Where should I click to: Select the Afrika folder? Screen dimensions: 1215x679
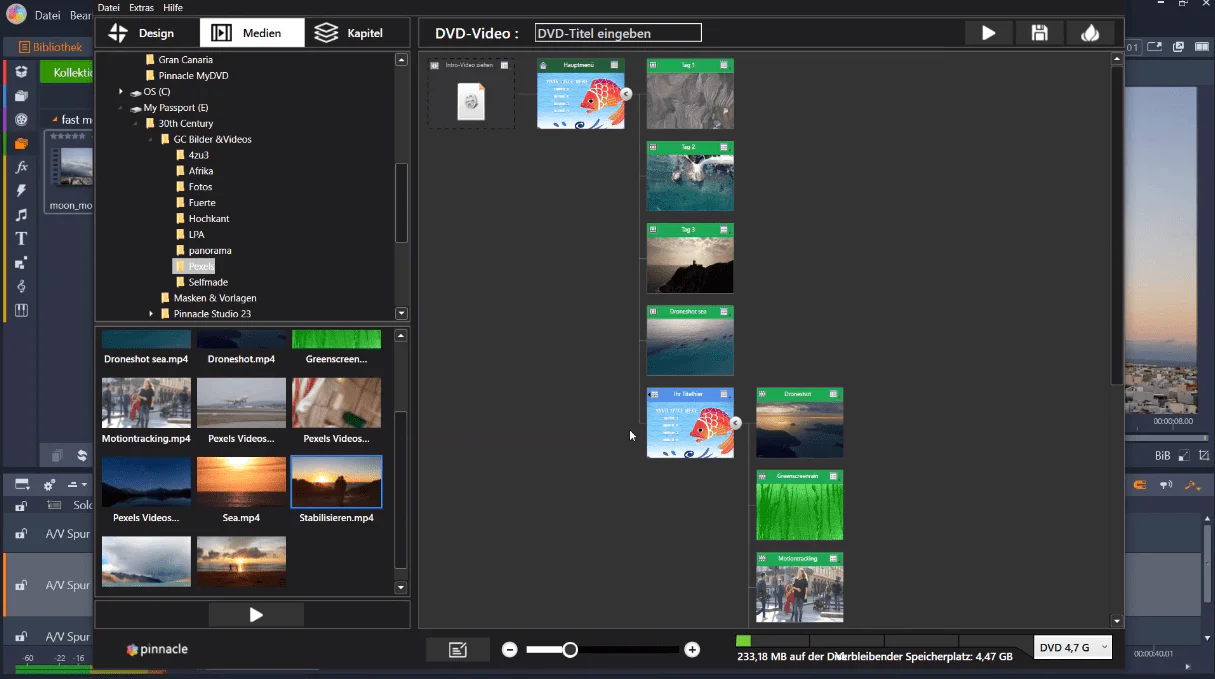194,171
